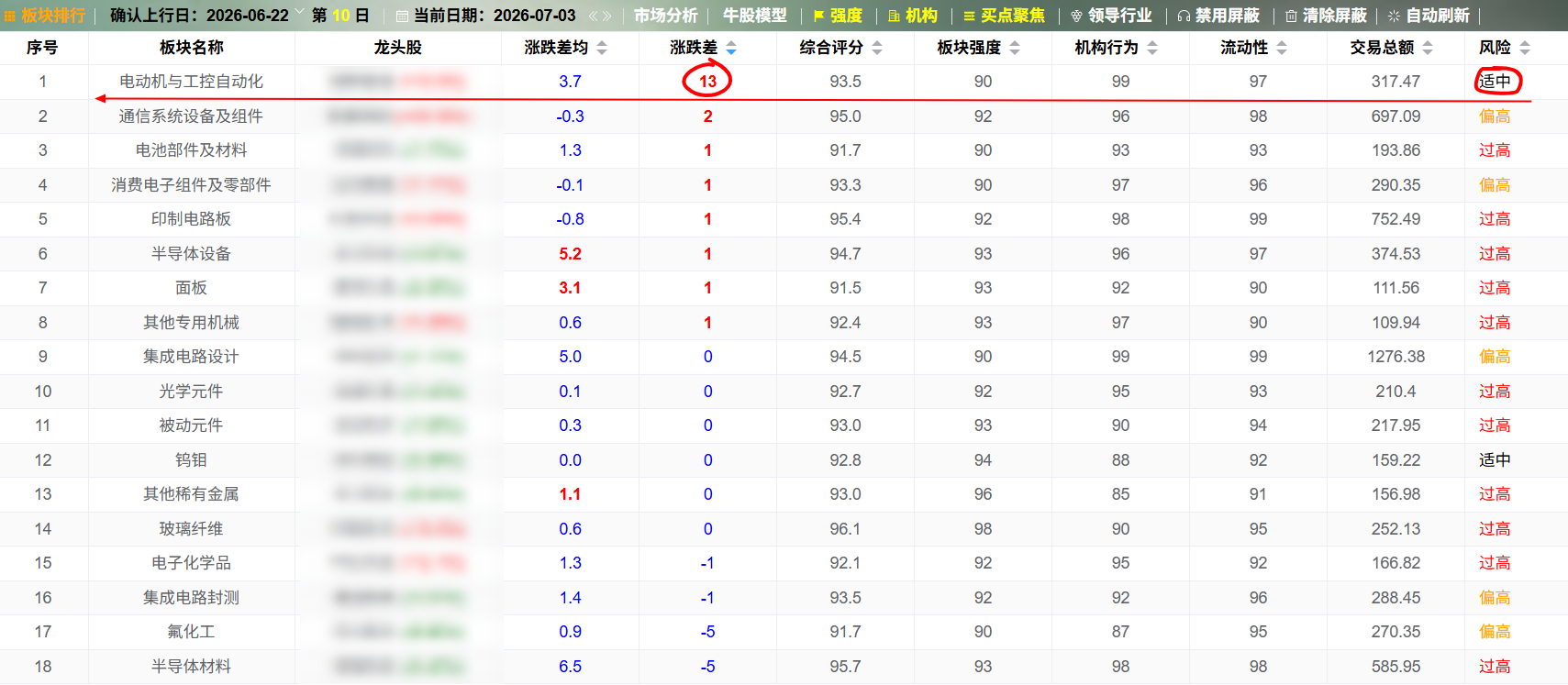
Task: Click 交易总额 value 585.95
Action: tap(1396, 667)
